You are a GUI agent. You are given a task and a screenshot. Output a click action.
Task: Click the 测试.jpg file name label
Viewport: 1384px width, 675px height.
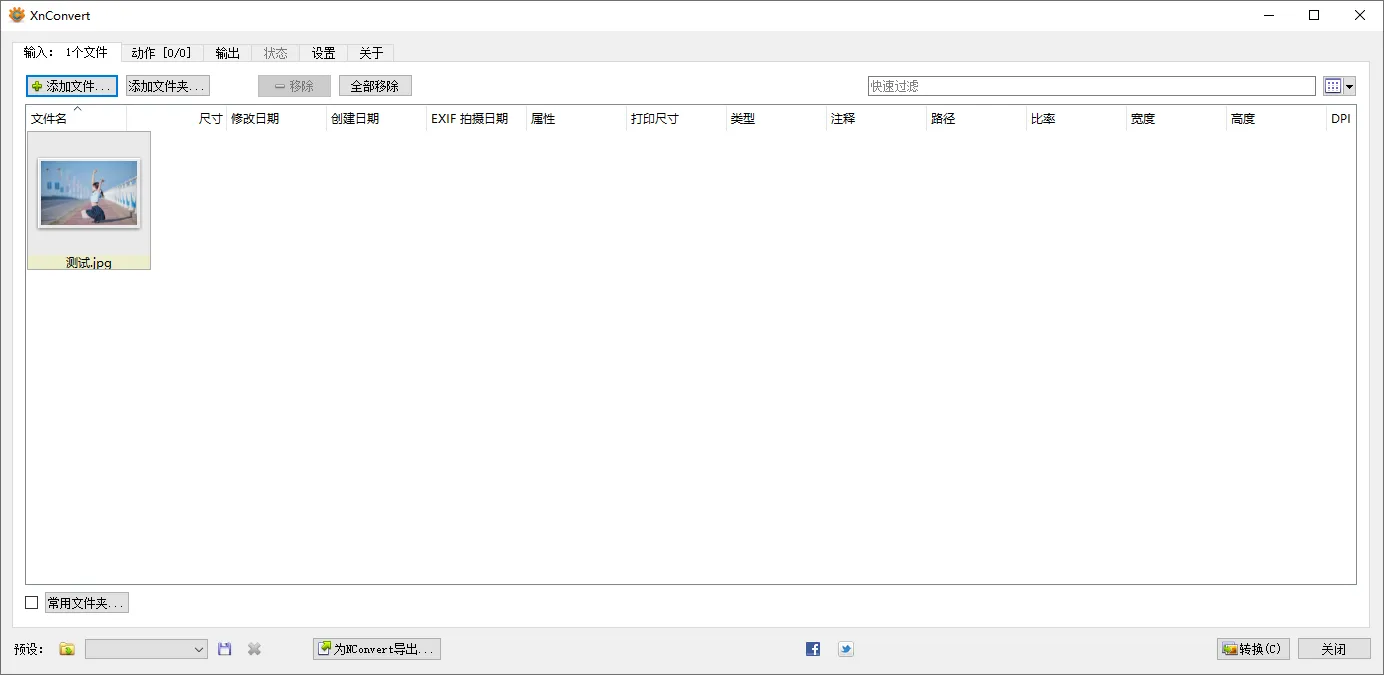tap(89, 263)
